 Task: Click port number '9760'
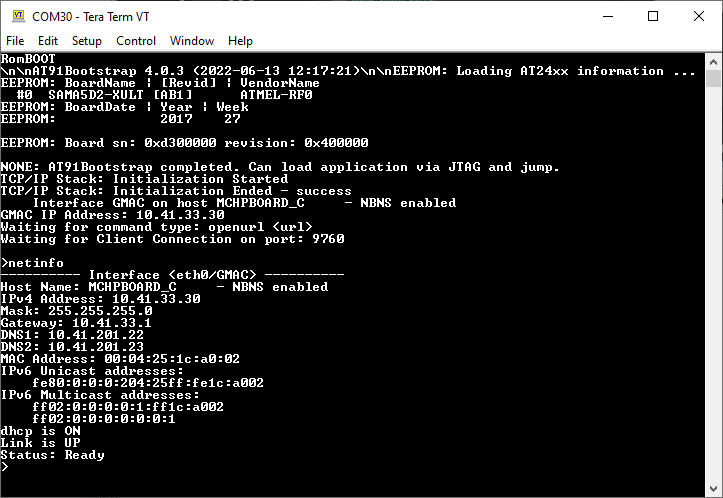tap(328, 239)
